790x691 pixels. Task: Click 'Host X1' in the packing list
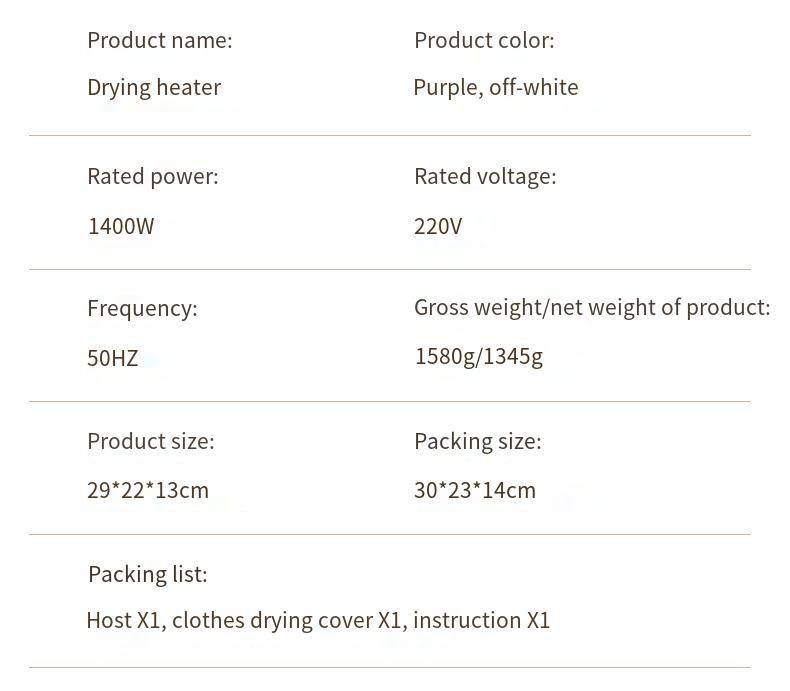tap(123, 620)
